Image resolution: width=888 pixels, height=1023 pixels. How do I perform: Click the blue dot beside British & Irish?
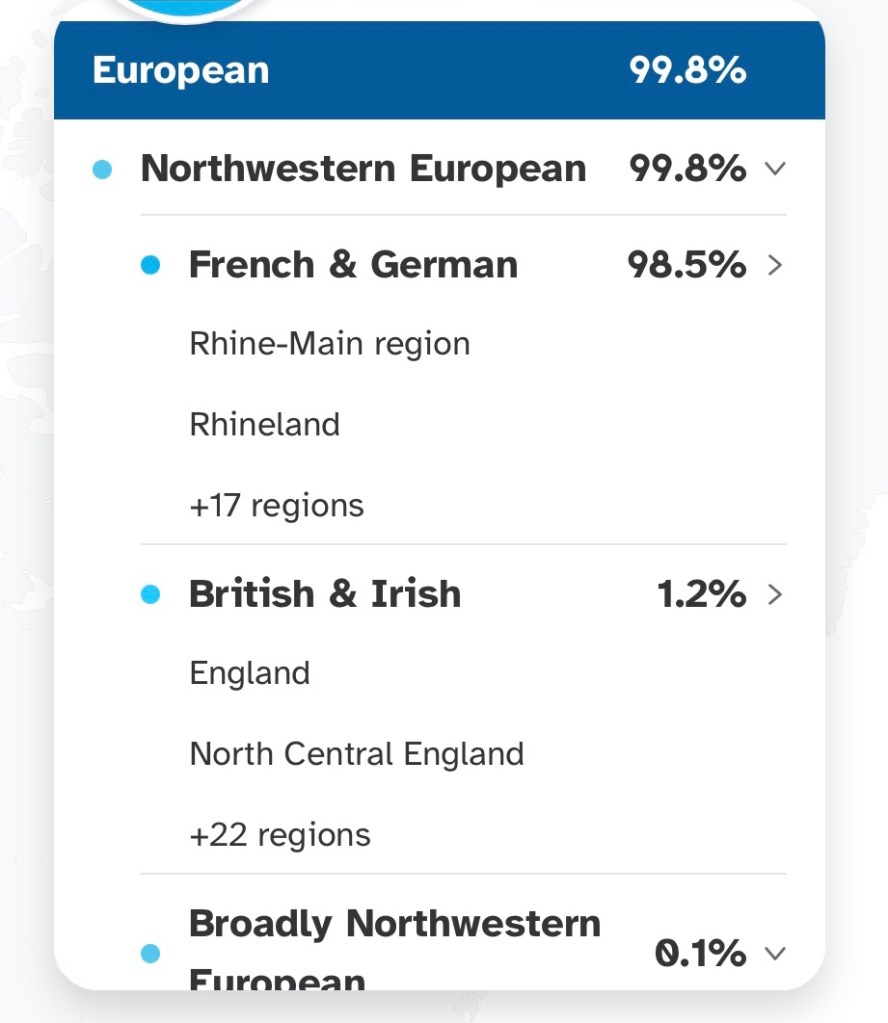(151, 595)
